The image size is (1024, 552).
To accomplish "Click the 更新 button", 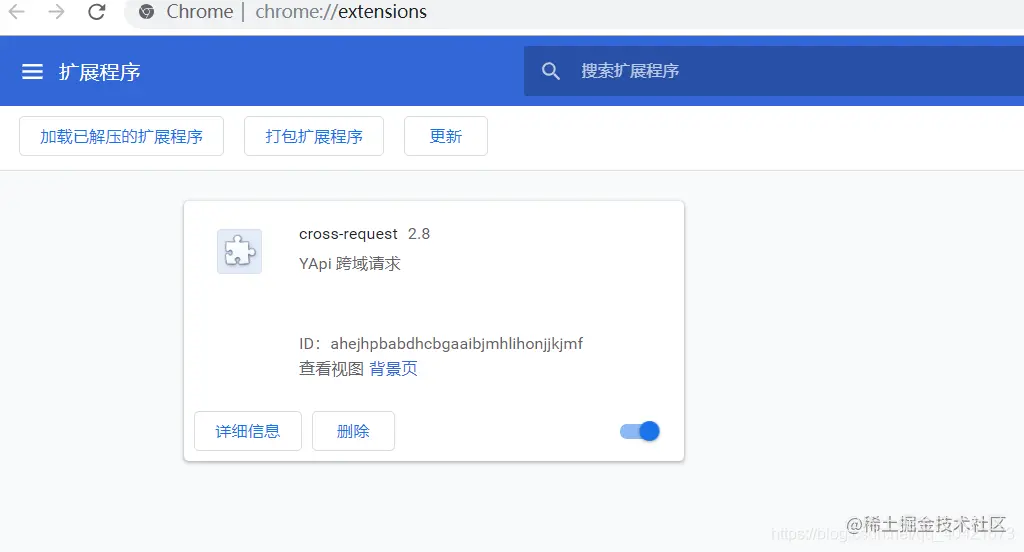I will tap(445, 137).
